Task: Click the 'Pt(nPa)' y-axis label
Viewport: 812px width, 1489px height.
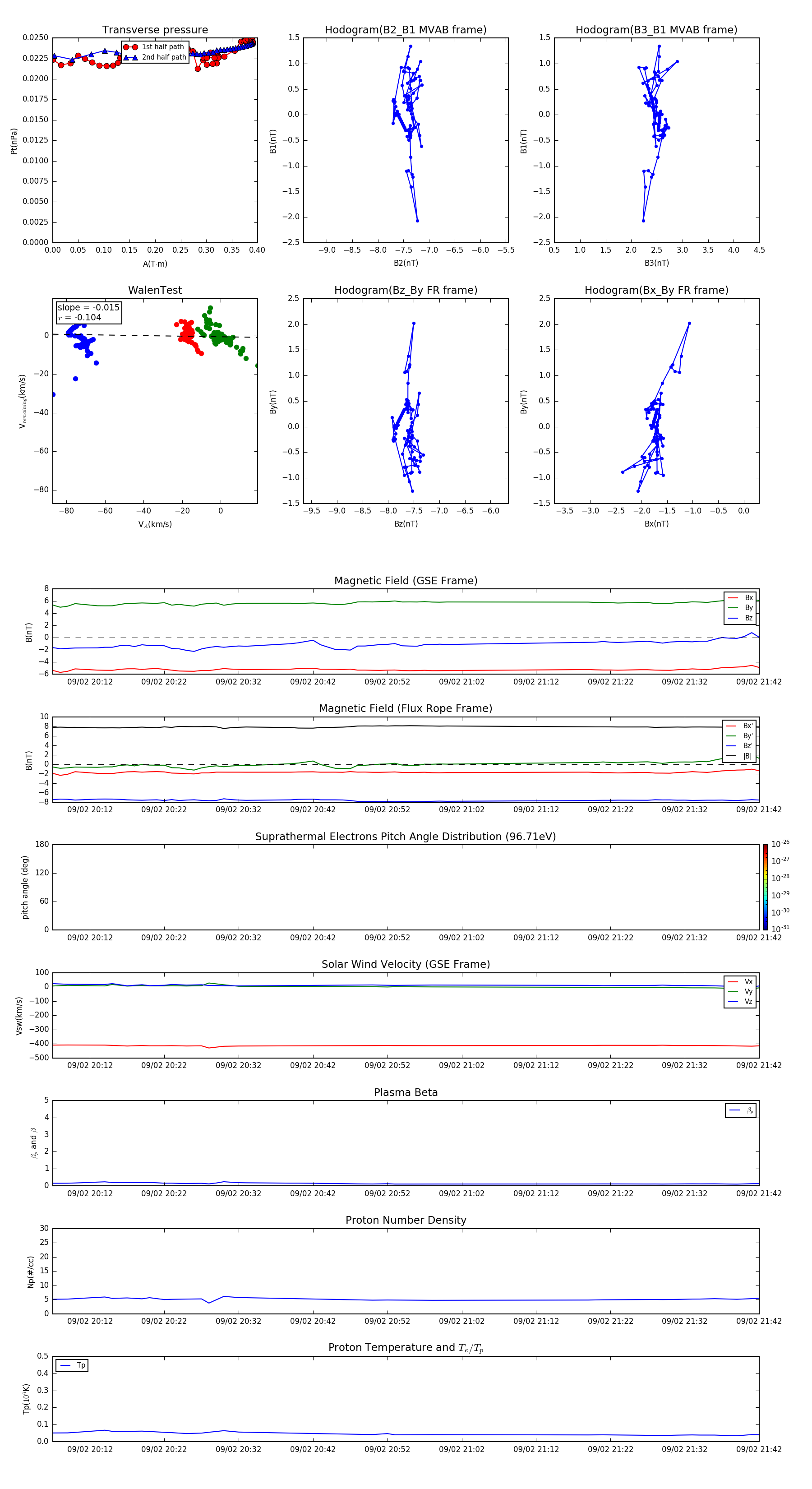Action: click(x=14, y=140)
